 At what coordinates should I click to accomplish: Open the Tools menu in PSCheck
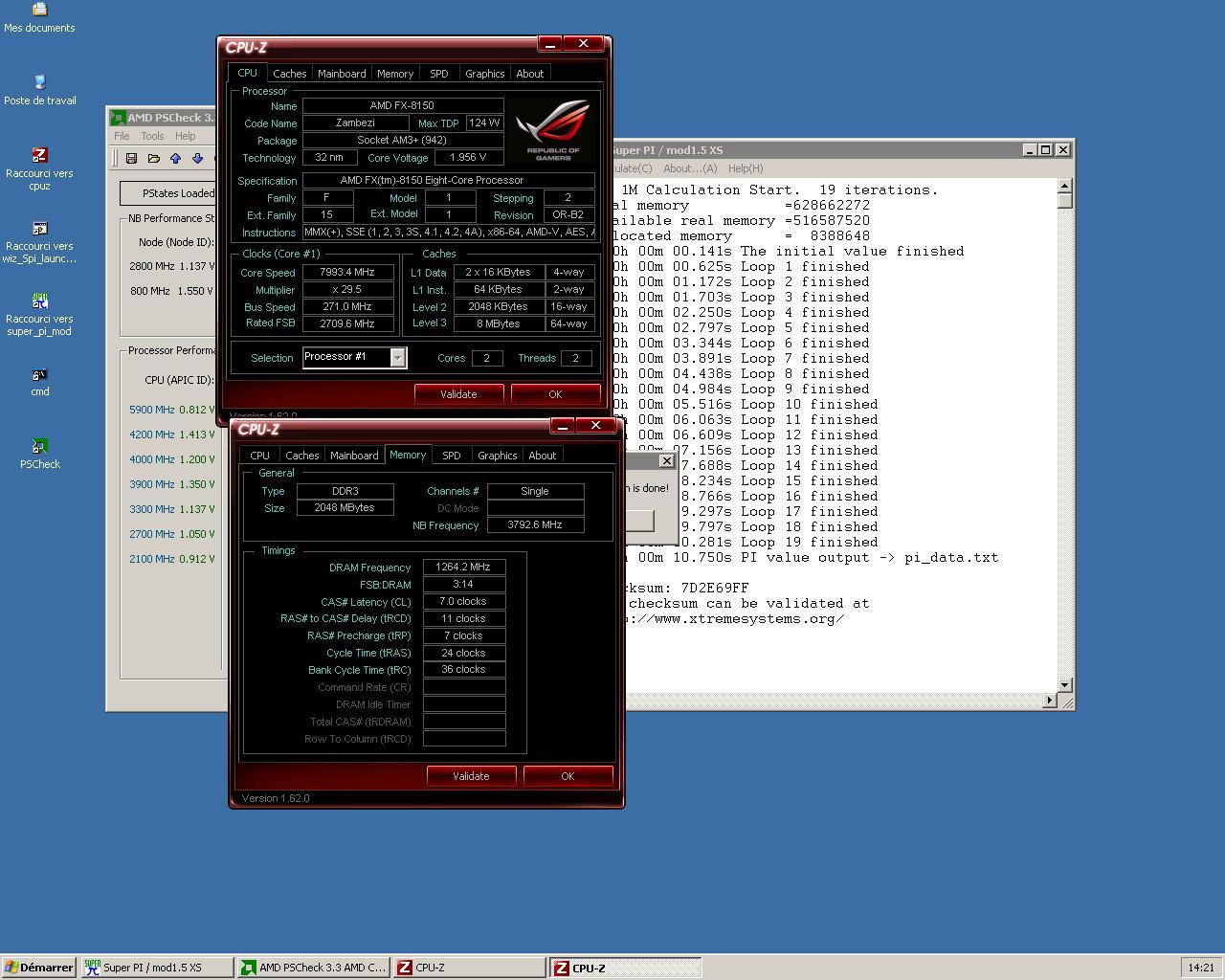tap(152, 136)
